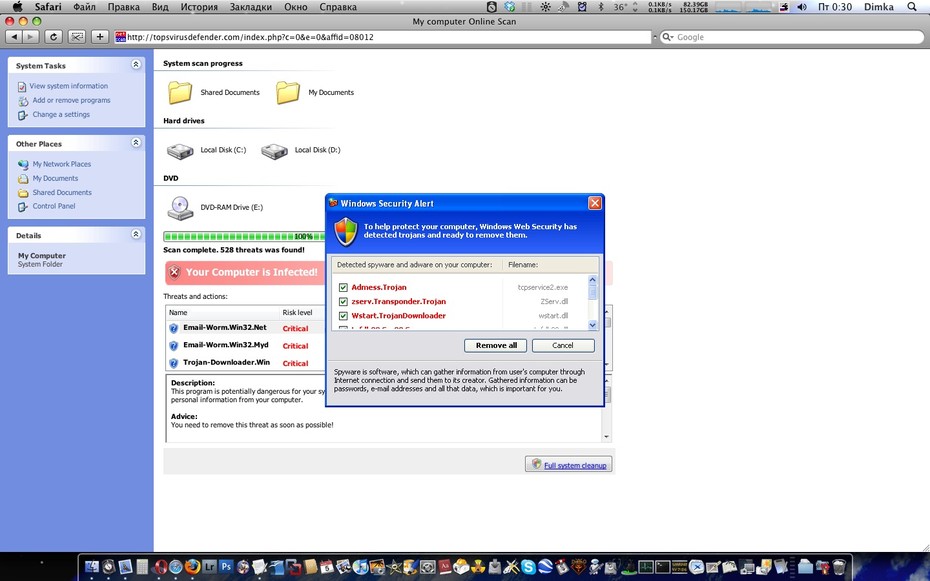
Task: Click shield icon beside Email-Worm.Win32.Net
Action: point(173,328)
